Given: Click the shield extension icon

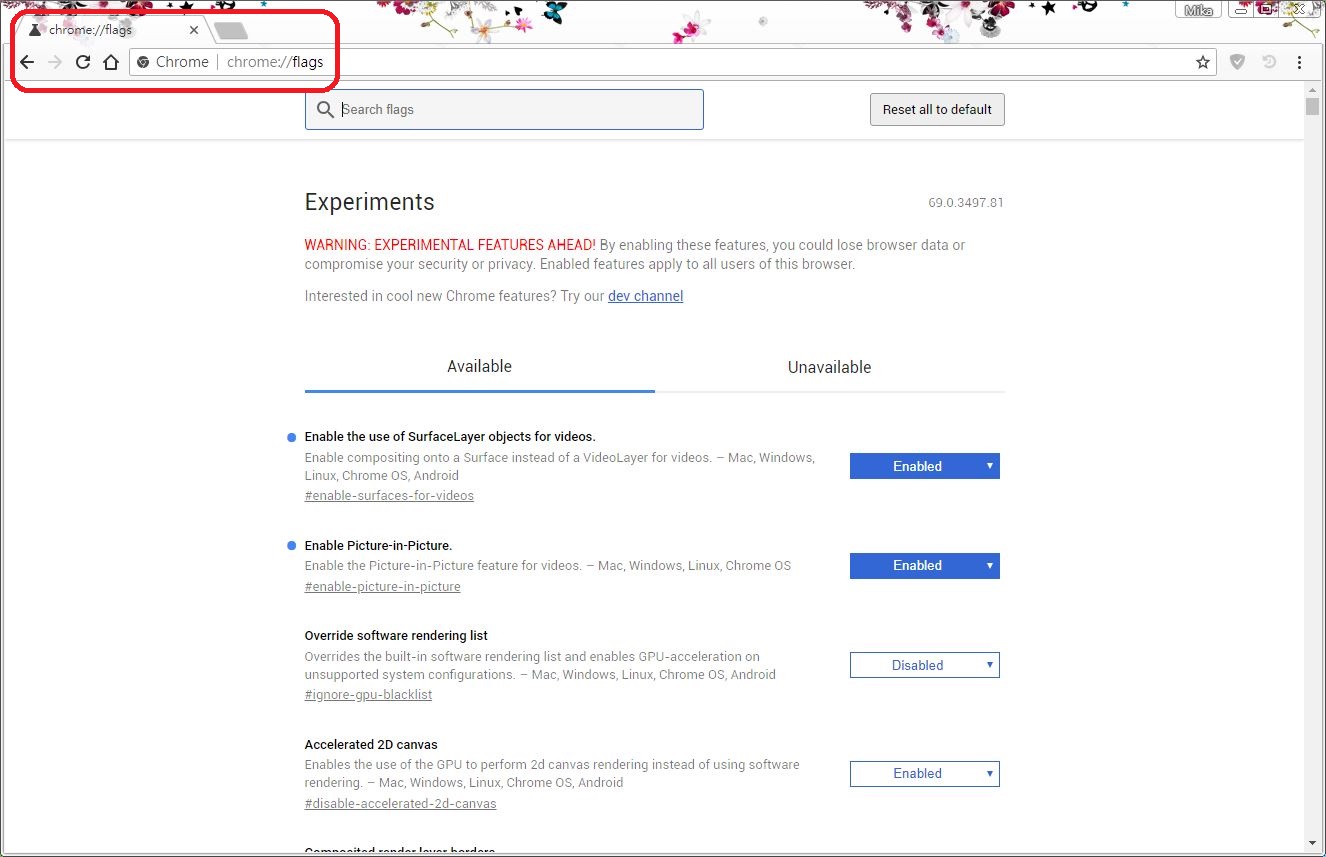Looking at the screenshot, I should coord(1237,62).
